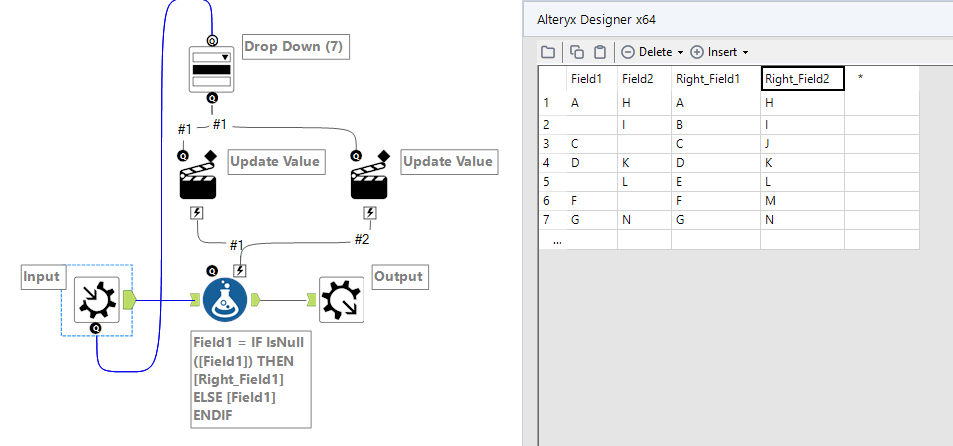Click the paste clipboard icon
The width and height of the screenshot is (953, 446).
tap(600, 52)
